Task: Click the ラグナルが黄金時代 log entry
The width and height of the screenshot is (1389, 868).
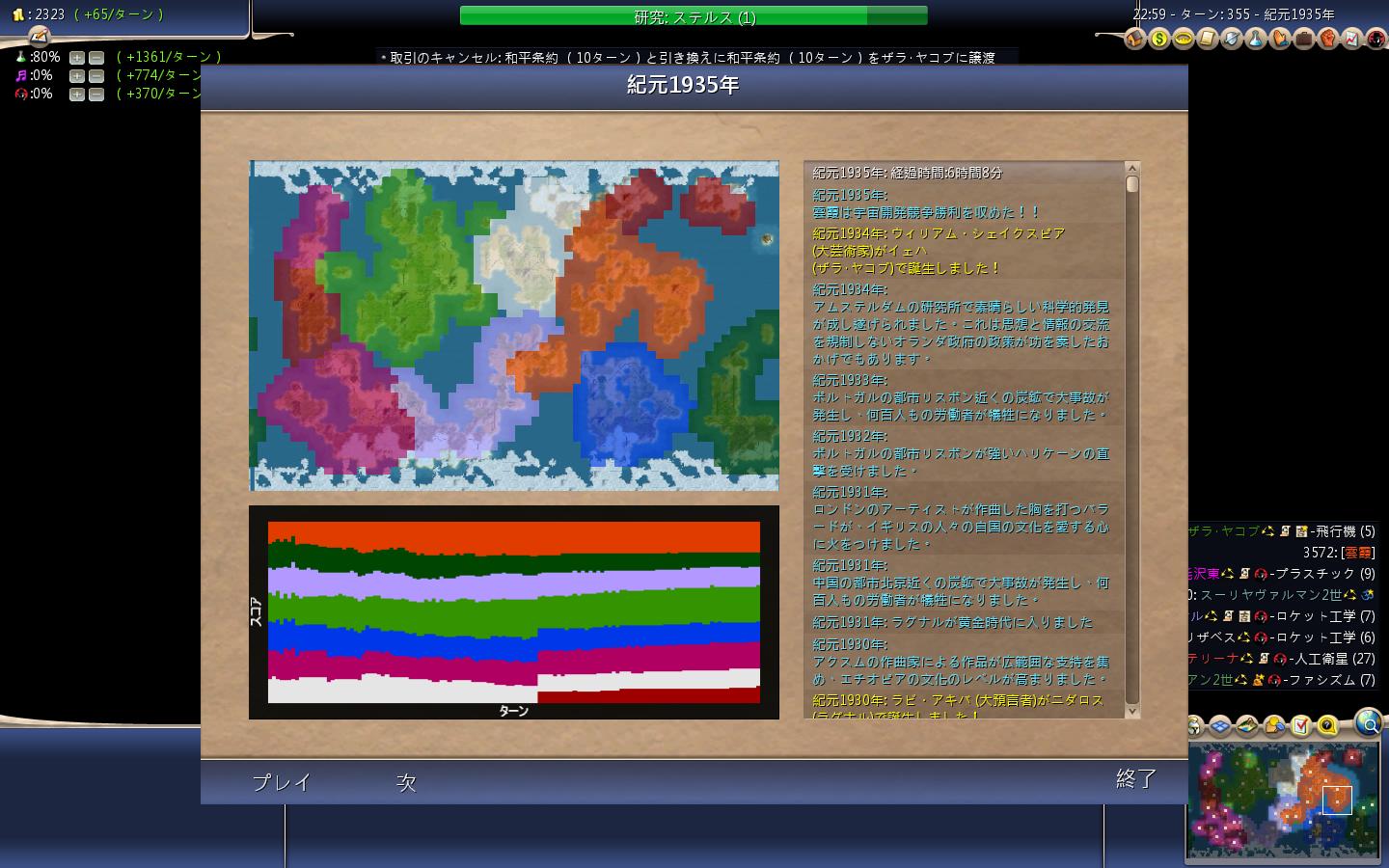Action: pos(965,622)
